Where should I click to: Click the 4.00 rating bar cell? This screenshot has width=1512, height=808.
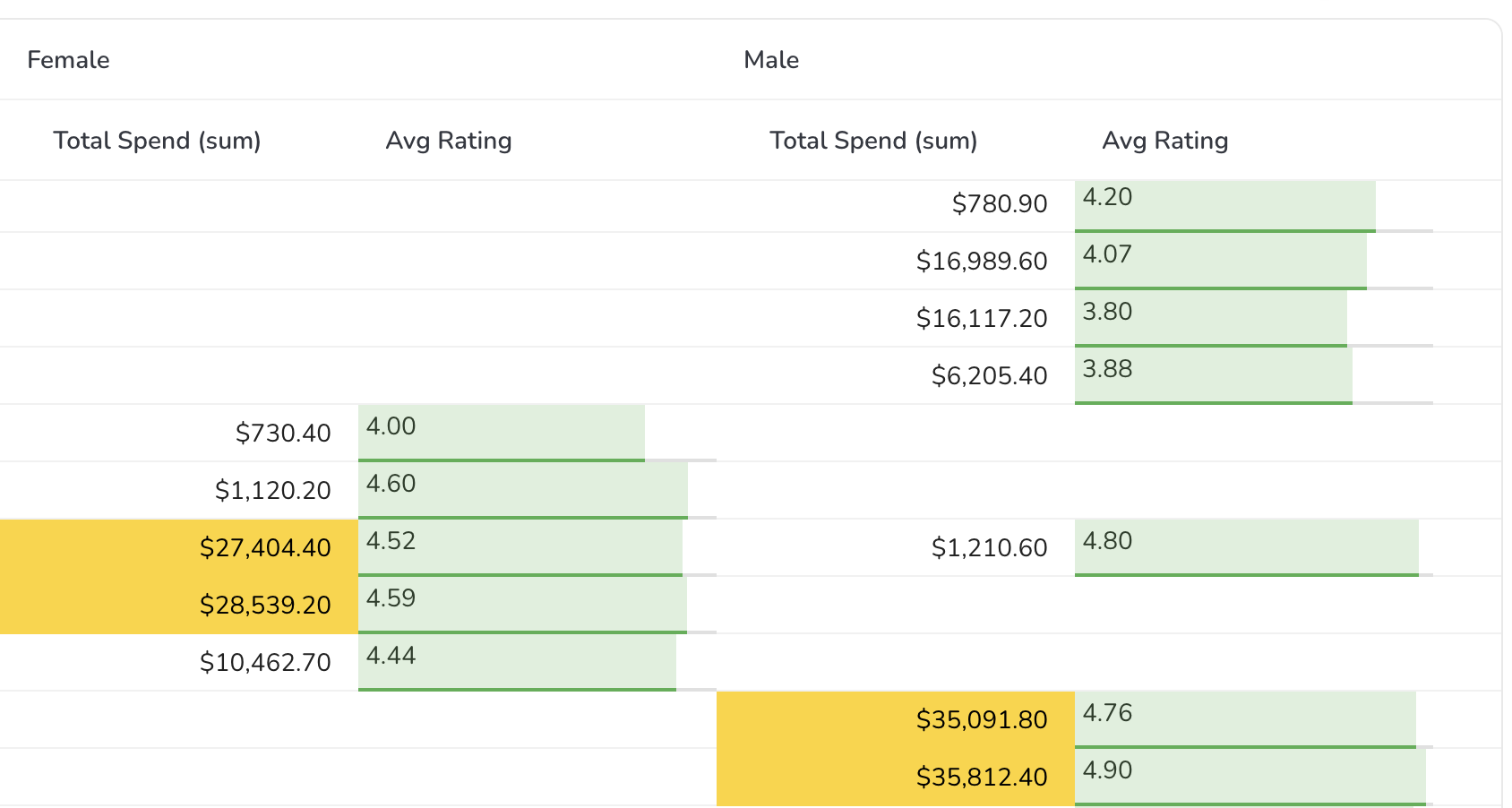click(x=537, y=434)
